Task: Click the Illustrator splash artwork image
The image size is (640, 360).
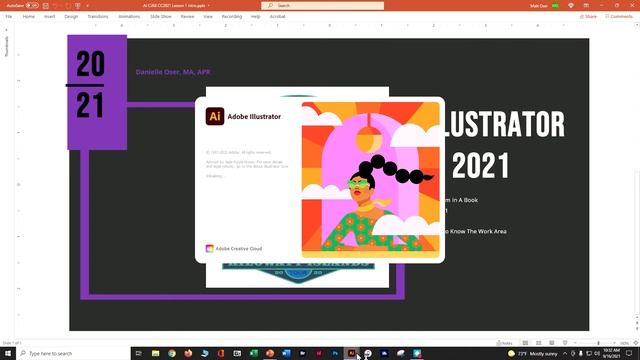Action: [371, 180]
